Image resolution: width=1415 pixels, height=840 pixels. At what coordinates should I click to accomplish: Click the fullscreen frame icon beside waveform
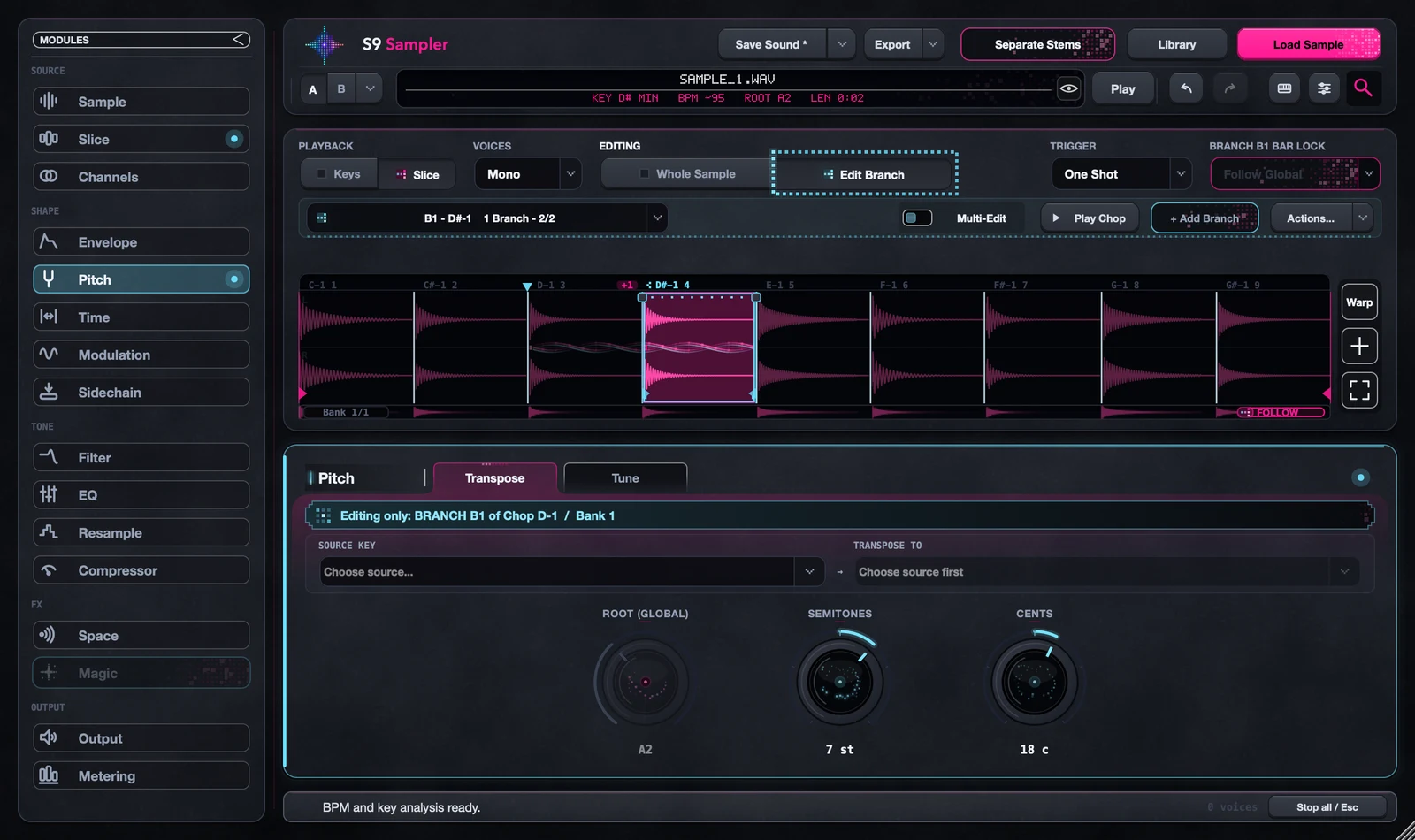pyautogui.click(x=1359, y=390)
